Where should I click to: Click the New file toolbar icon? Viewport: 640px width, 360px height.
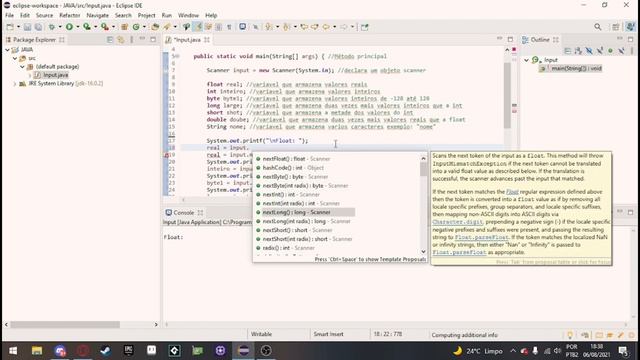pos(10,27)
